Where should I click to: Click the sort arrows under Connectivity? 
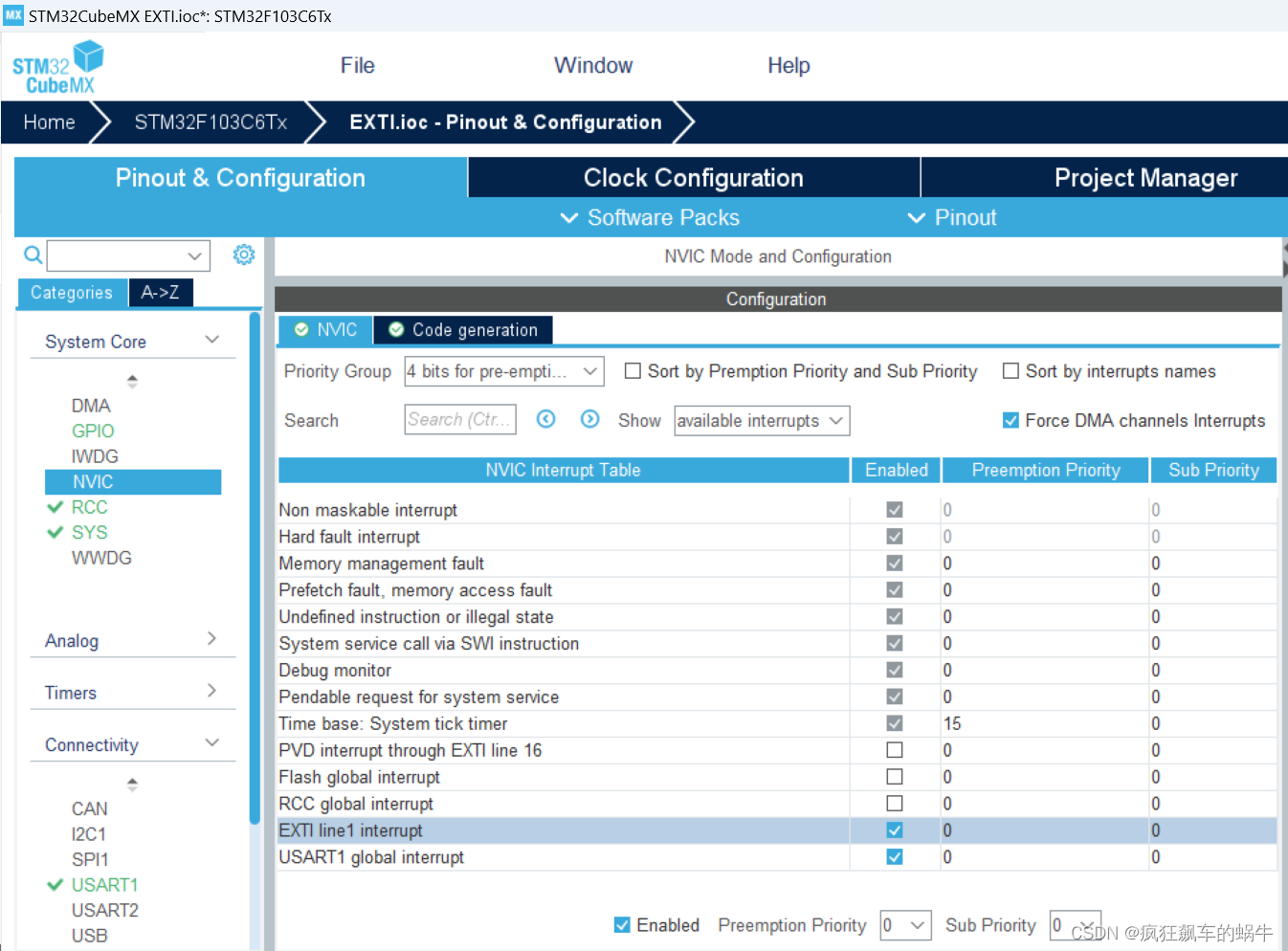click(x=132, y=785)
